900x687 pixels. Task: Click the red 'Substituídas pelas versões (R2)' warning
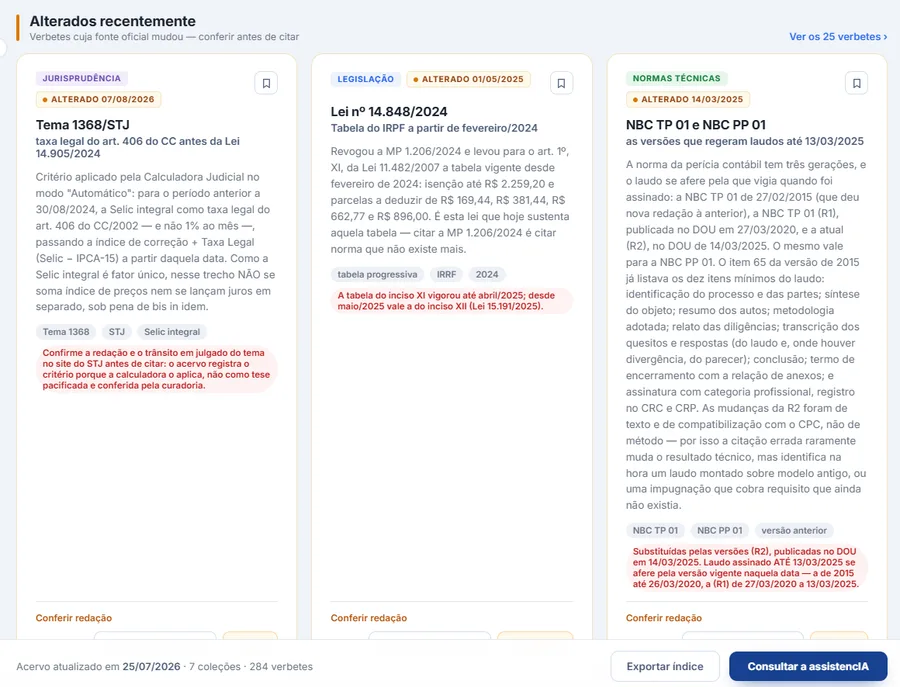pyautogui.click(x=747, y=568)
